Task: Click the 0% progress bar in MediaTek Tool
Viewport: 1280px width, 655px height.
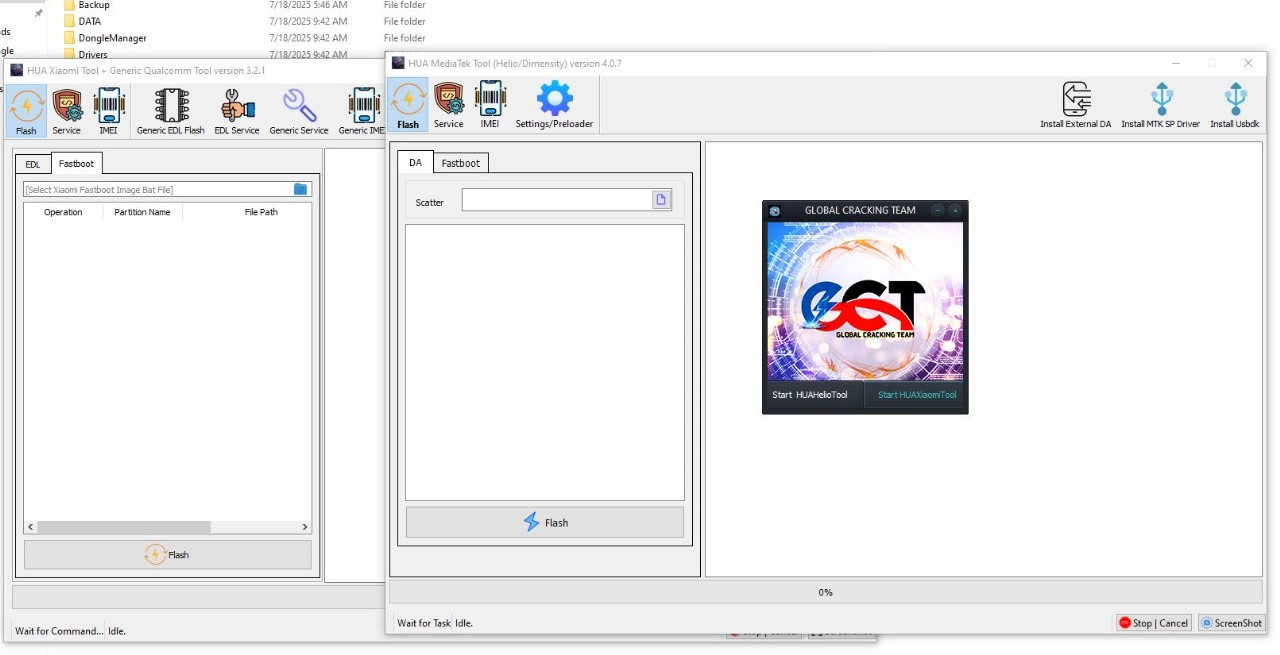Action: point(826,592)
